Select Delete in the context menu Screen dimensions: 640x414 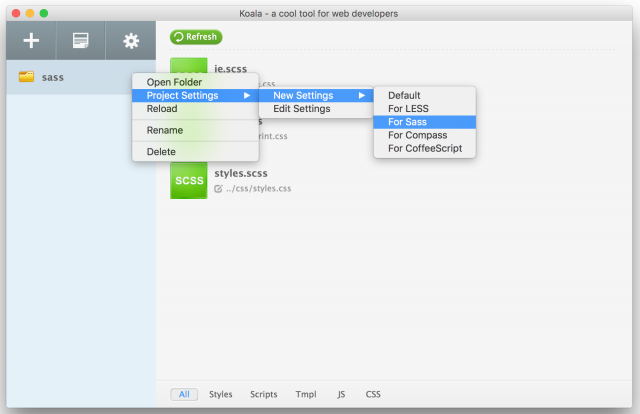click(x=161, y=152)
